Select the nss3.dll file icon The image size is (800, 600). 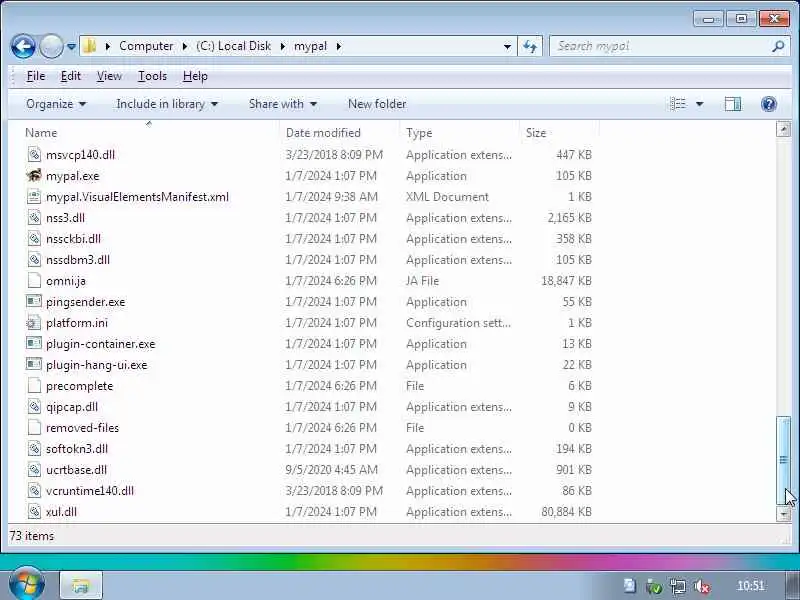coord(34,218)
